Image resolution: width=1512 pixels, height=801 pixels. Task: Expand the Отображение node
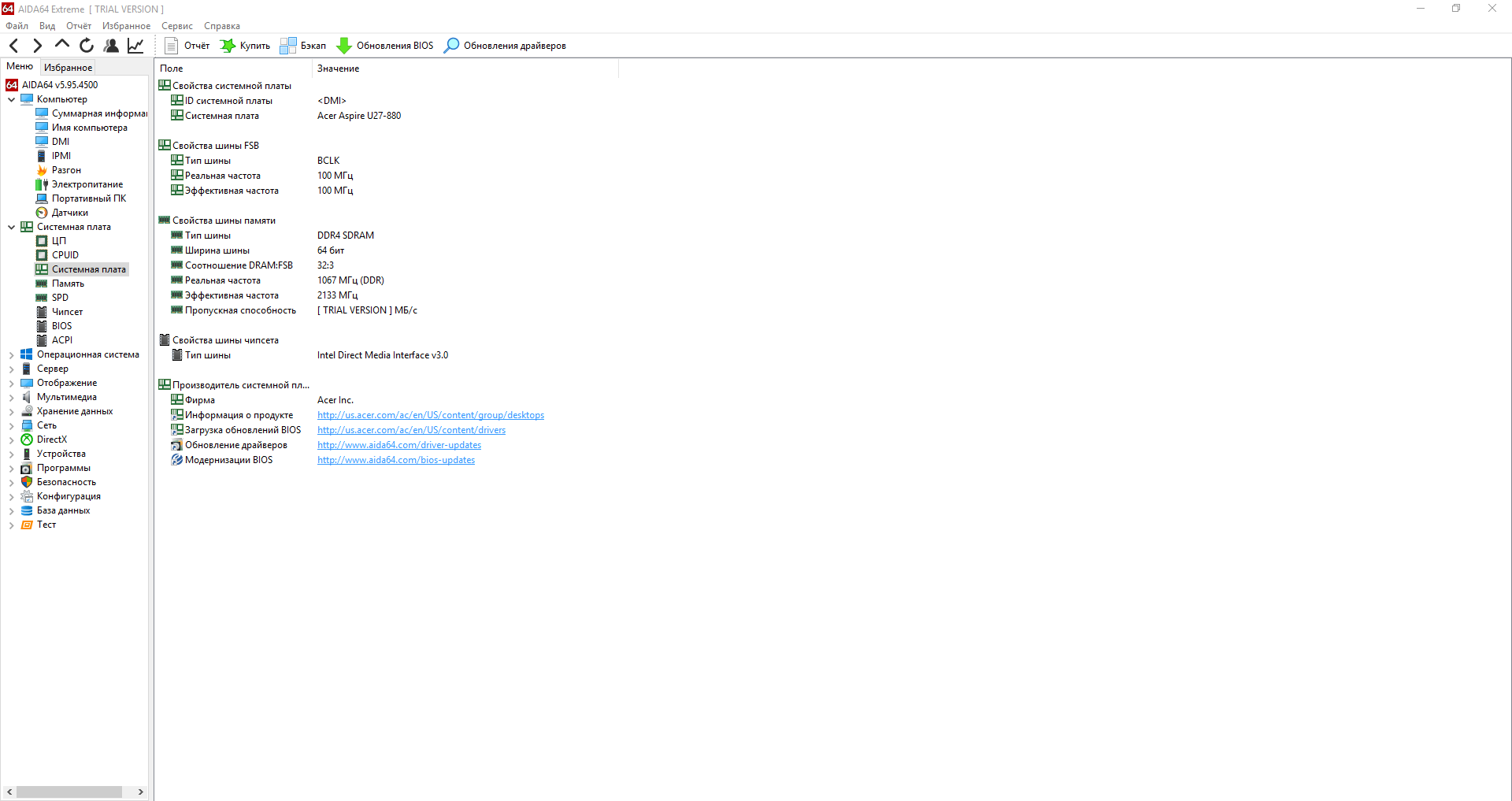tap(11, 384)
